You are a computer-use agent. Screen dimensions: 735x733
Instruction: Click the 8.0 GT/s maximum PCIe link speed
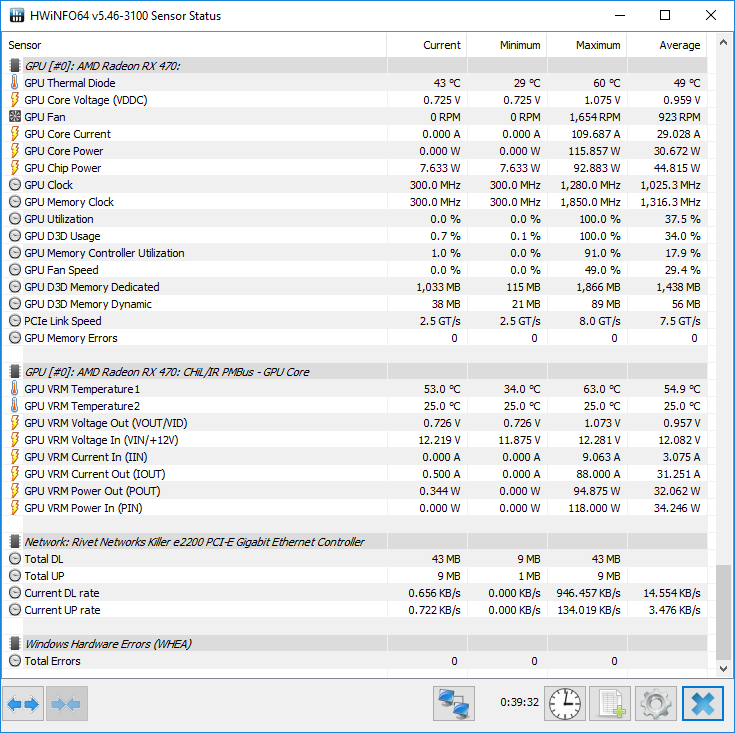click(600, 321)
